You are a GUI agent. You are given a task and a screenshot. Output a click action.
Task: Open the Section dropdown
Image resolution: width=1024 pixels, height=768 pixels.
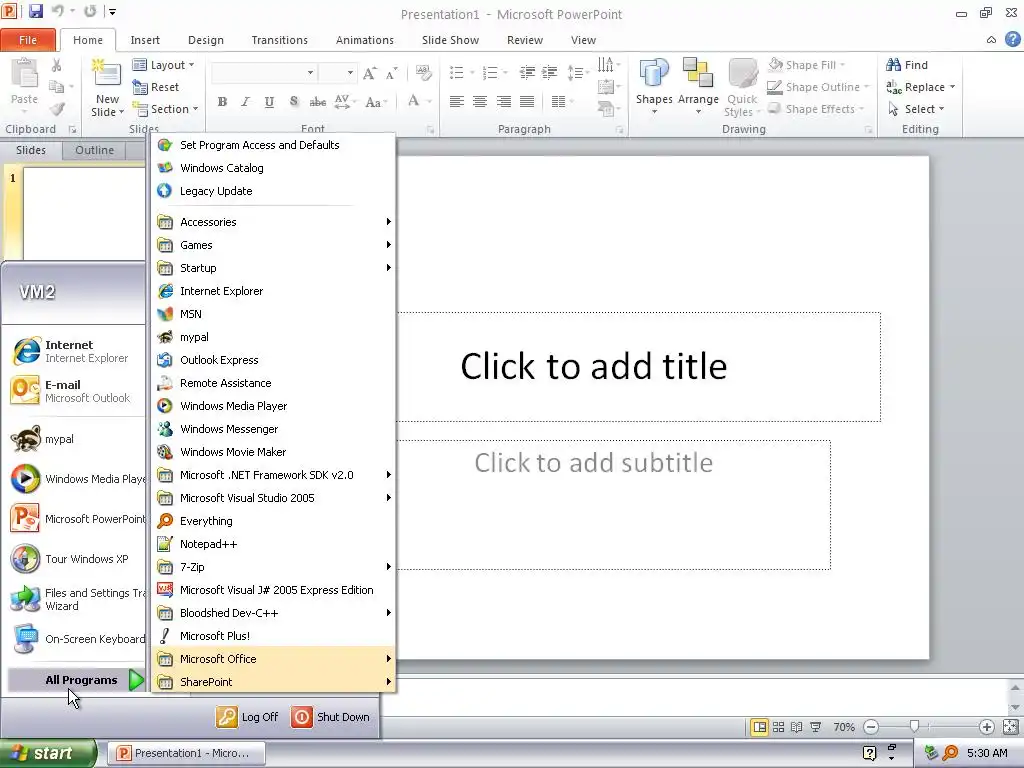coord(165,109)
